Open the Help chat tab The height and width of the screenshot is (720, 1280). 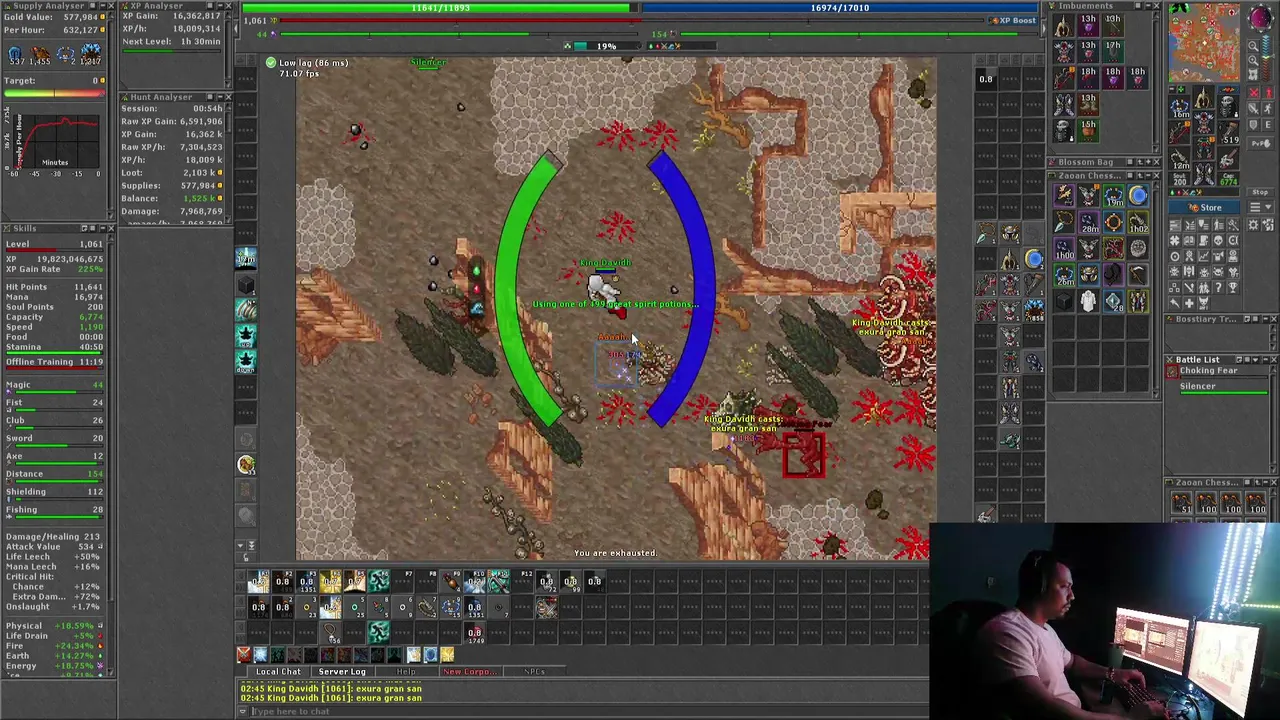tap(406, 672)
